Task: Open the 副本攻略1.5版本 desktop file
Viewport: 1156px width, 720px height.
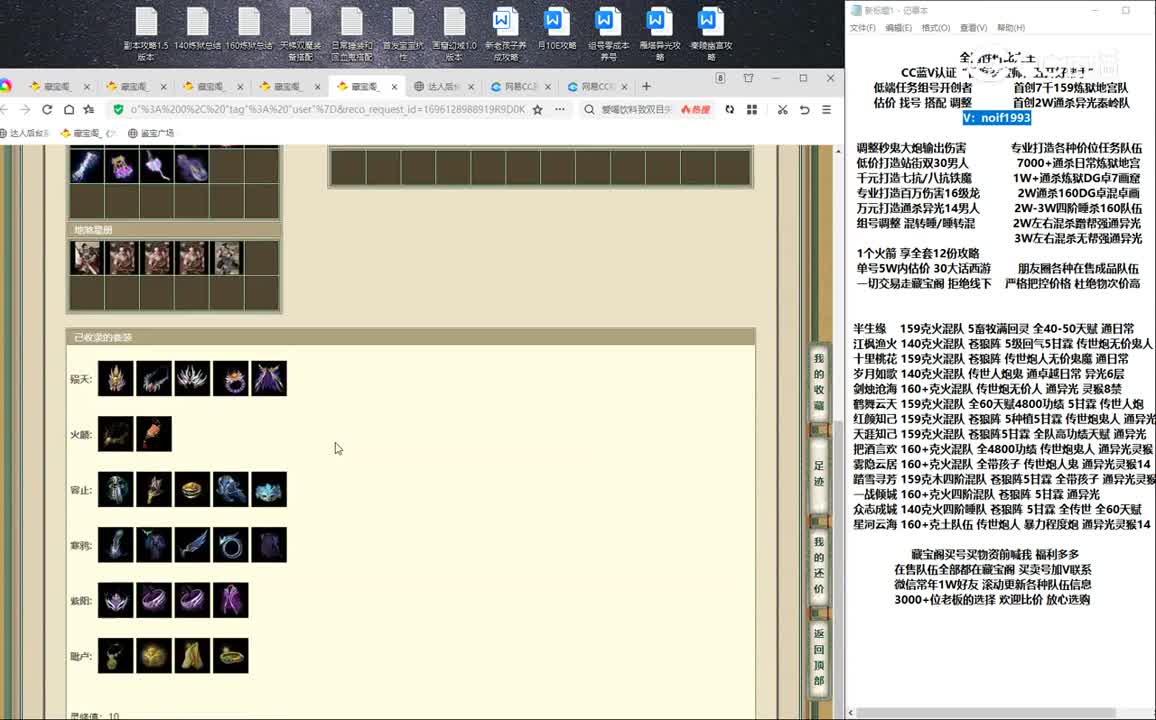Action: pos(146,34)
